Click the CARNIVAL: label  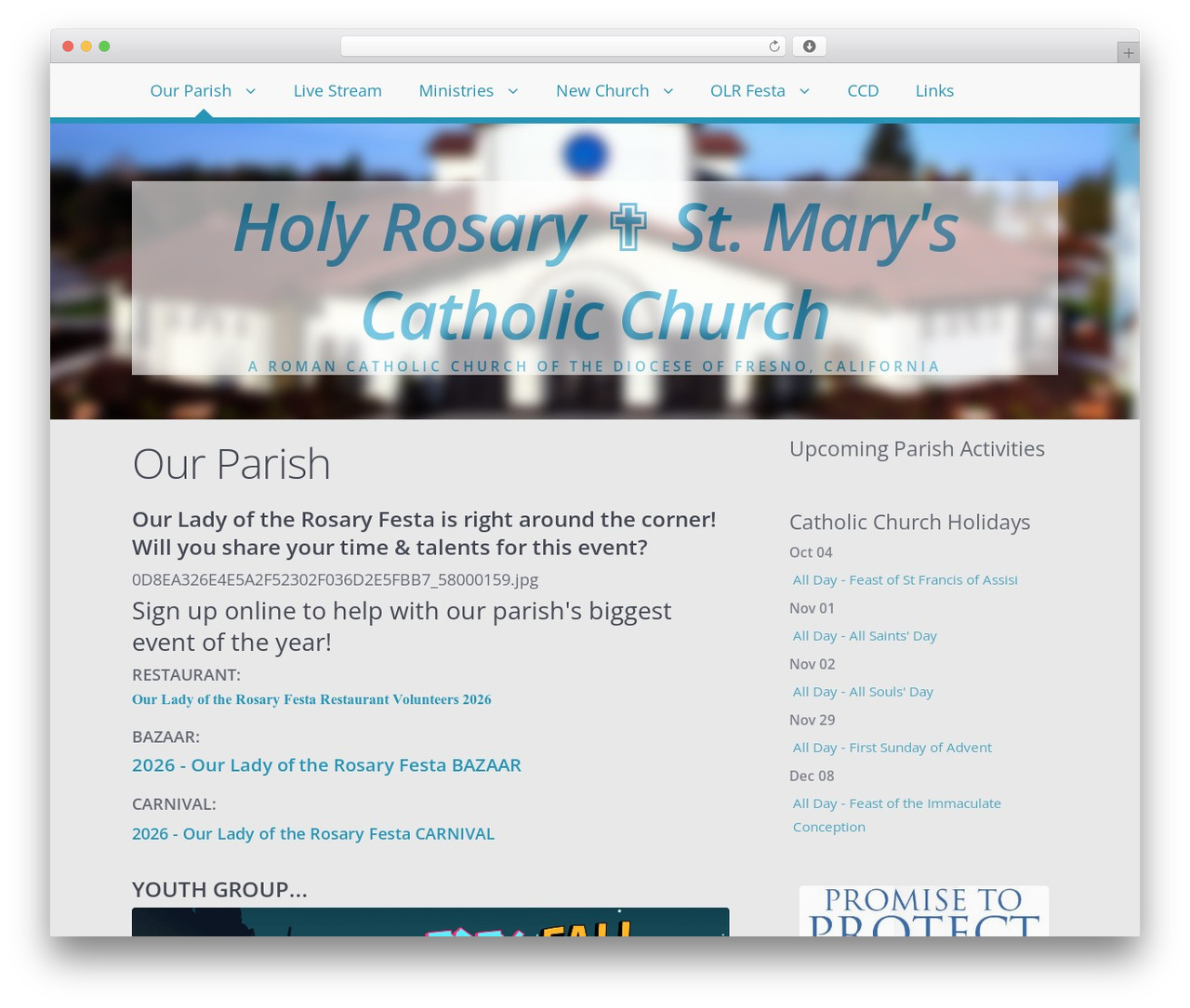pos(174,804)
